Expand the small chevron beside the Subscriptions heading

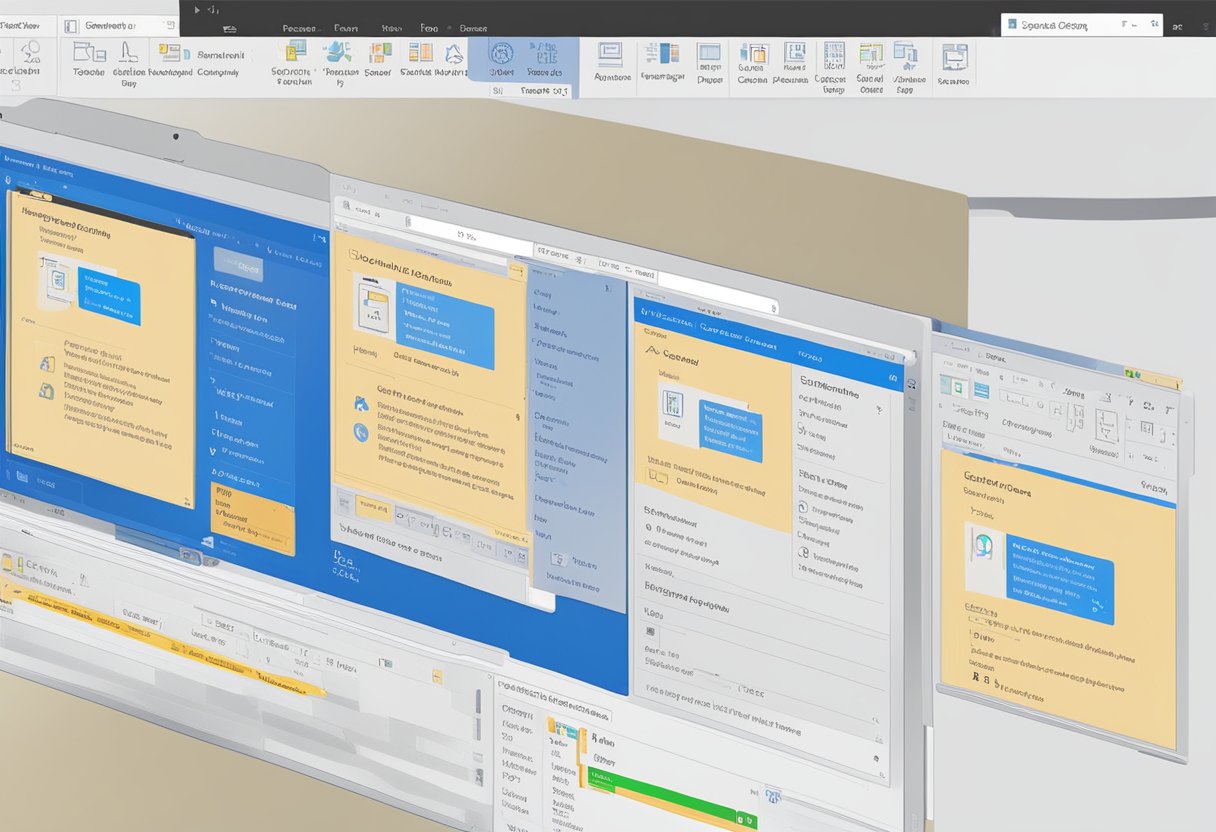[880, 408]
